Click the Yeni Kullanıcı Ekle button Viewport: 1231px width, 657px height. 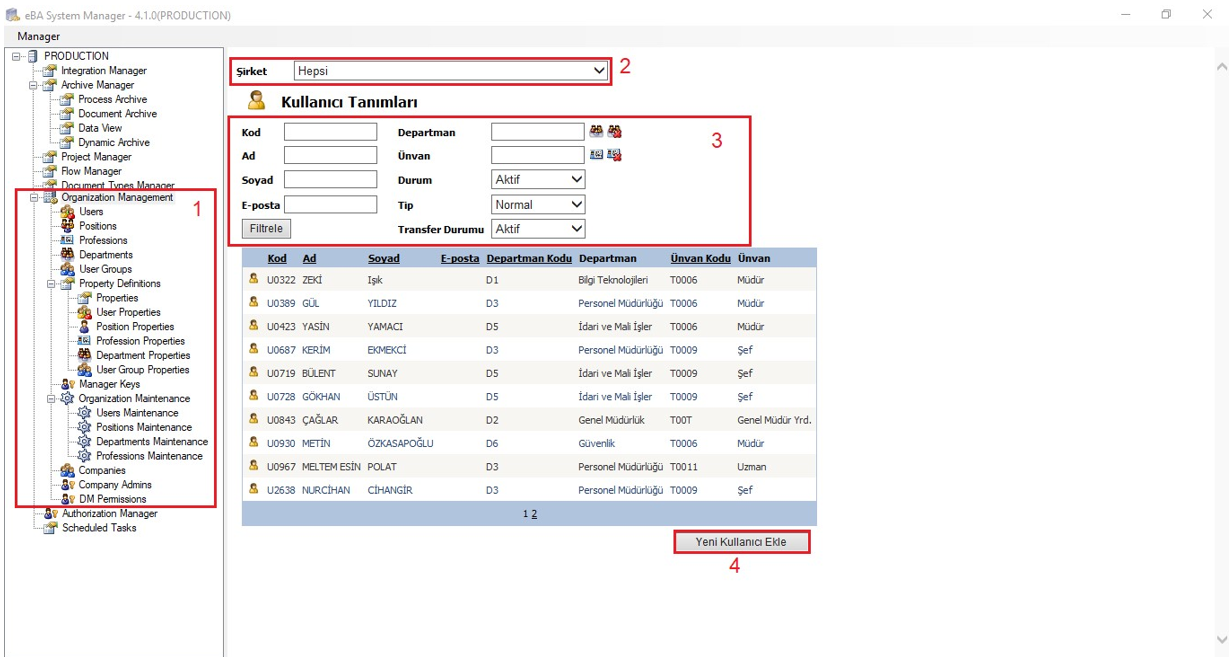click(741, 542)
